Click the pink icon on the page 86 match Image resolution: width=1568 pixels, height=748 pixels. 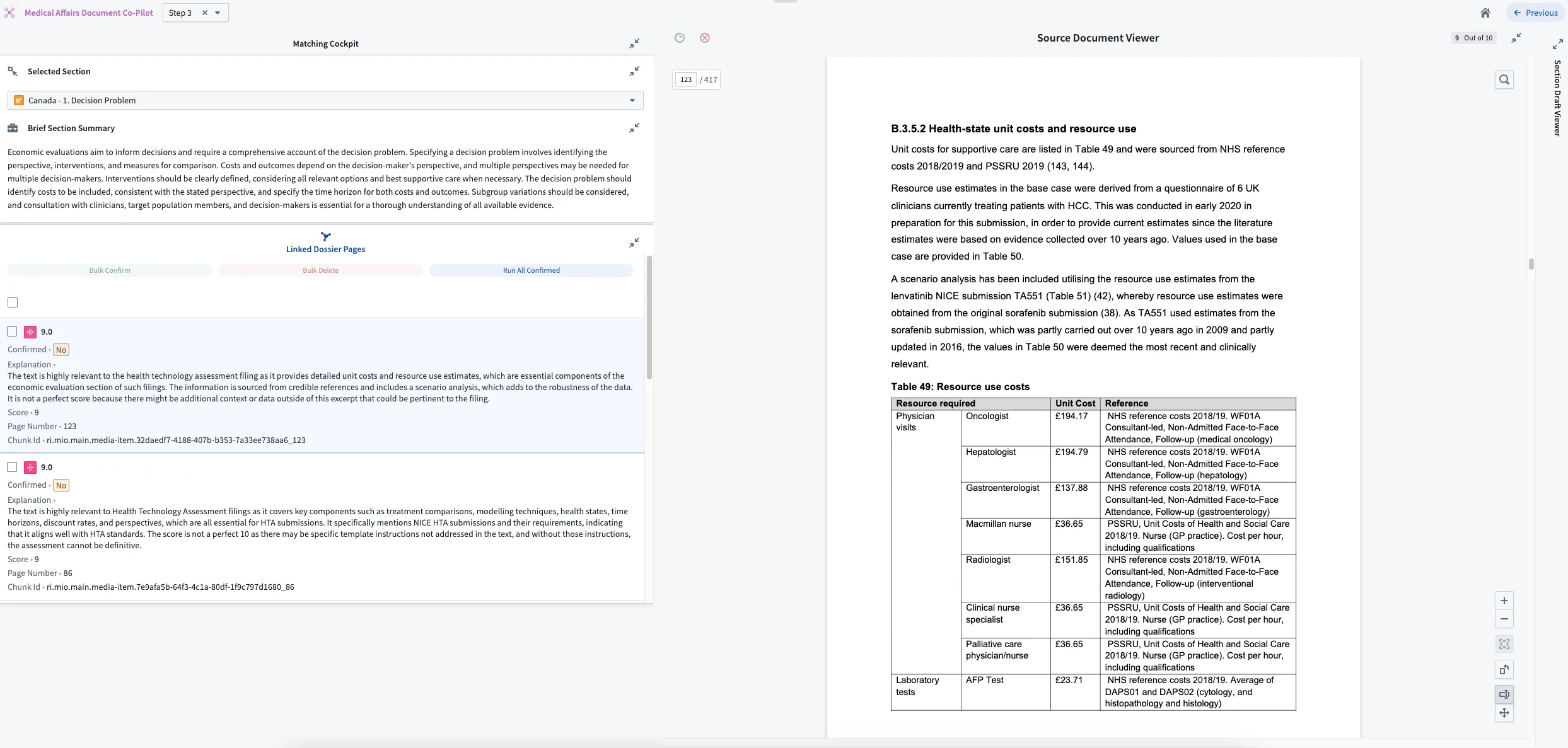pyautogui.click(x=30, y=467)
